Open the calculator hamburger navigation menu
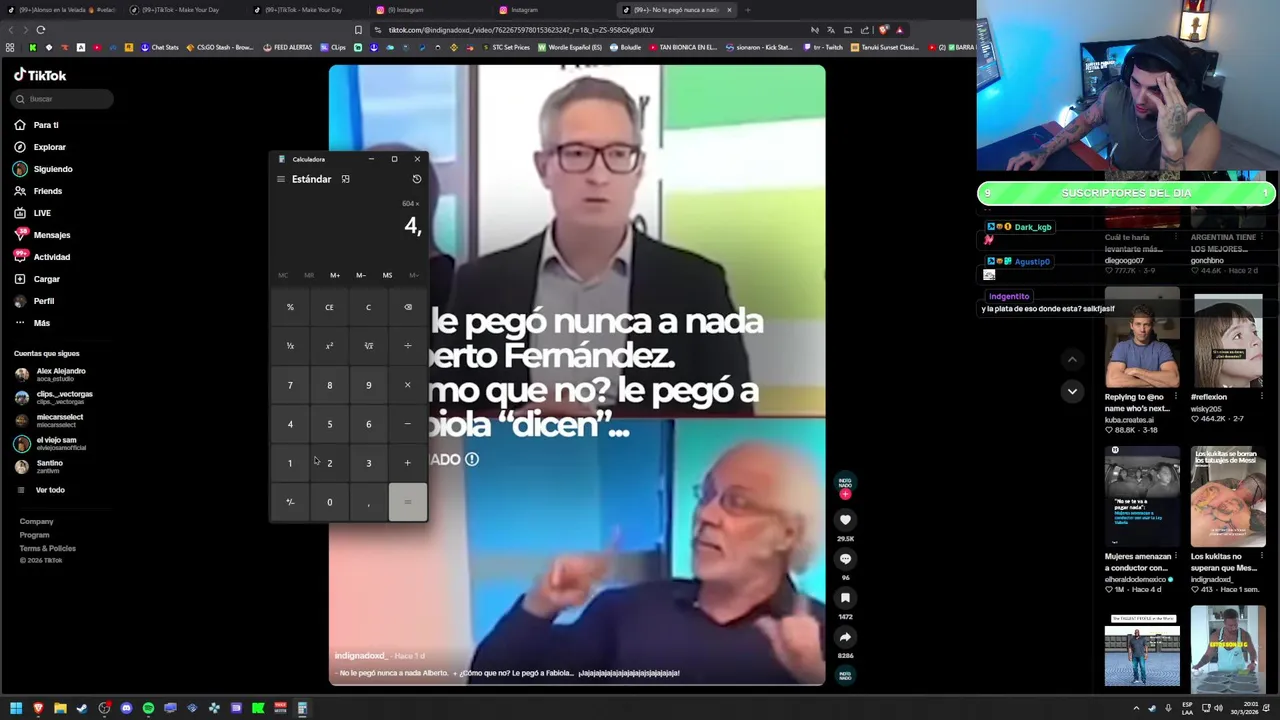This screenshot has width=1280, height=720. (x=281, y=179)
